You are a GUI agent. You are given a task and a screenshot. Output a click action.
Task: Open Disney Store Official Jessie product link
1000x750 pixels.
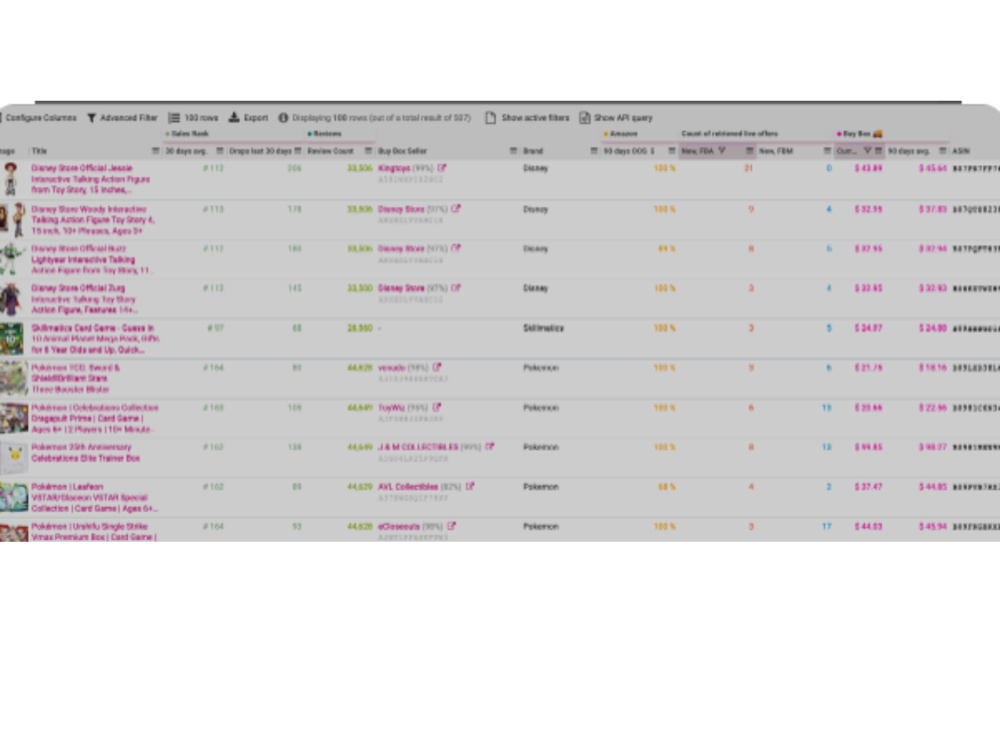(91, 179)
